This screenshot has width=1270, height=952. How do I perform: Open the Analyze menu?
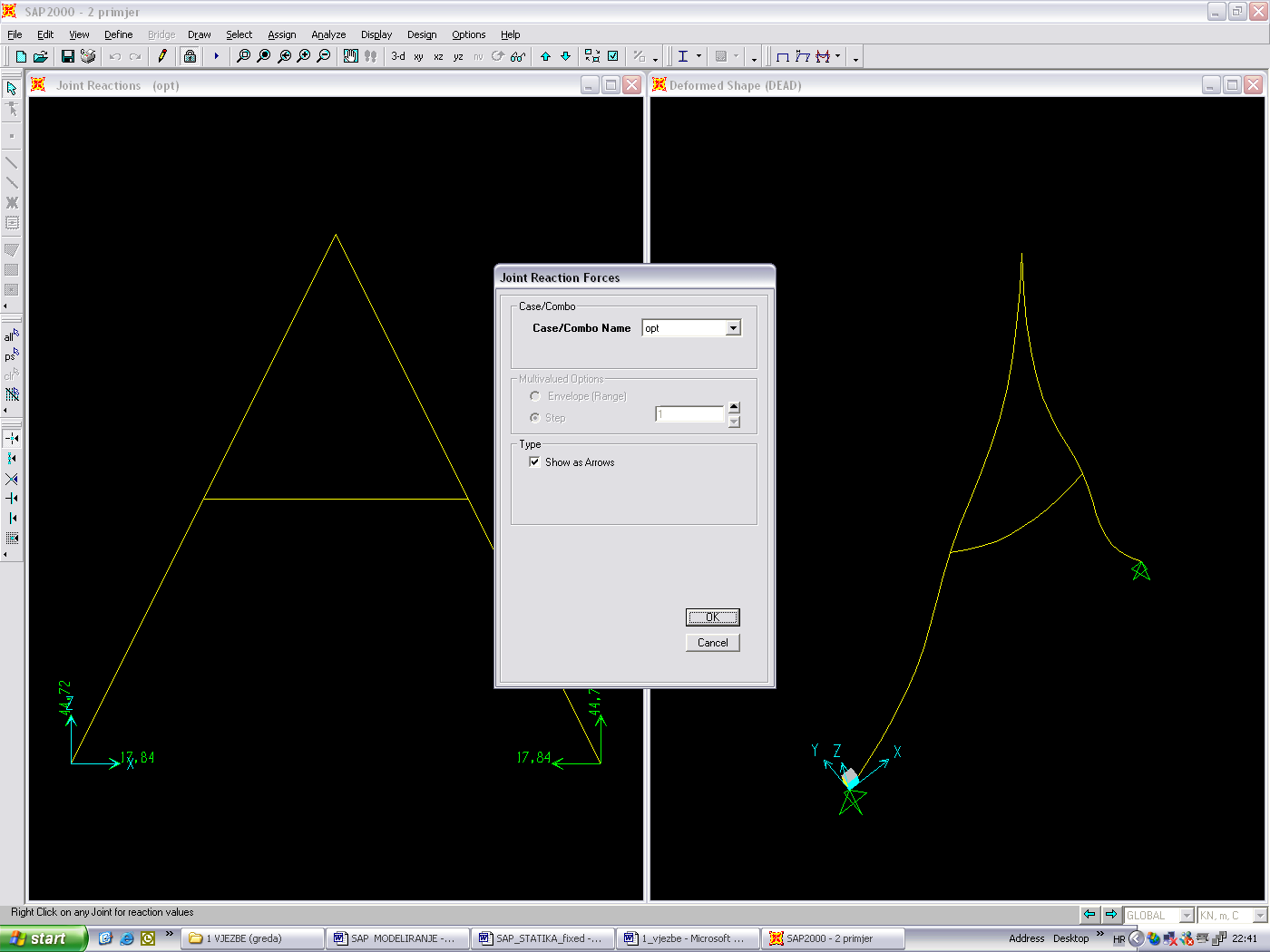pyautogui.click(x=328, y=34)
